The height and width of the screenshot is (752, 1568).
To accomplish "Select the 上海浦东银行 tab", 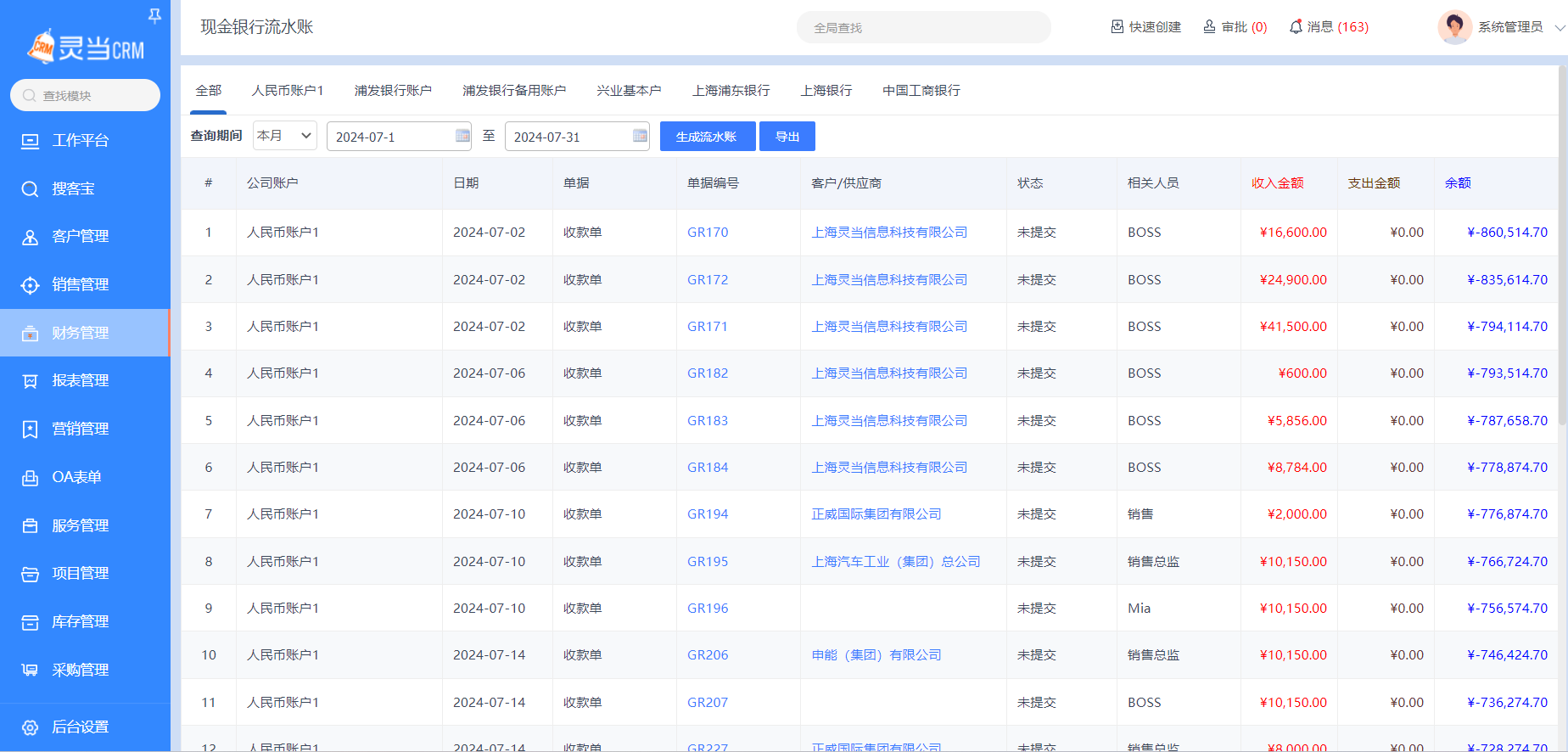I will pos(731,91).
